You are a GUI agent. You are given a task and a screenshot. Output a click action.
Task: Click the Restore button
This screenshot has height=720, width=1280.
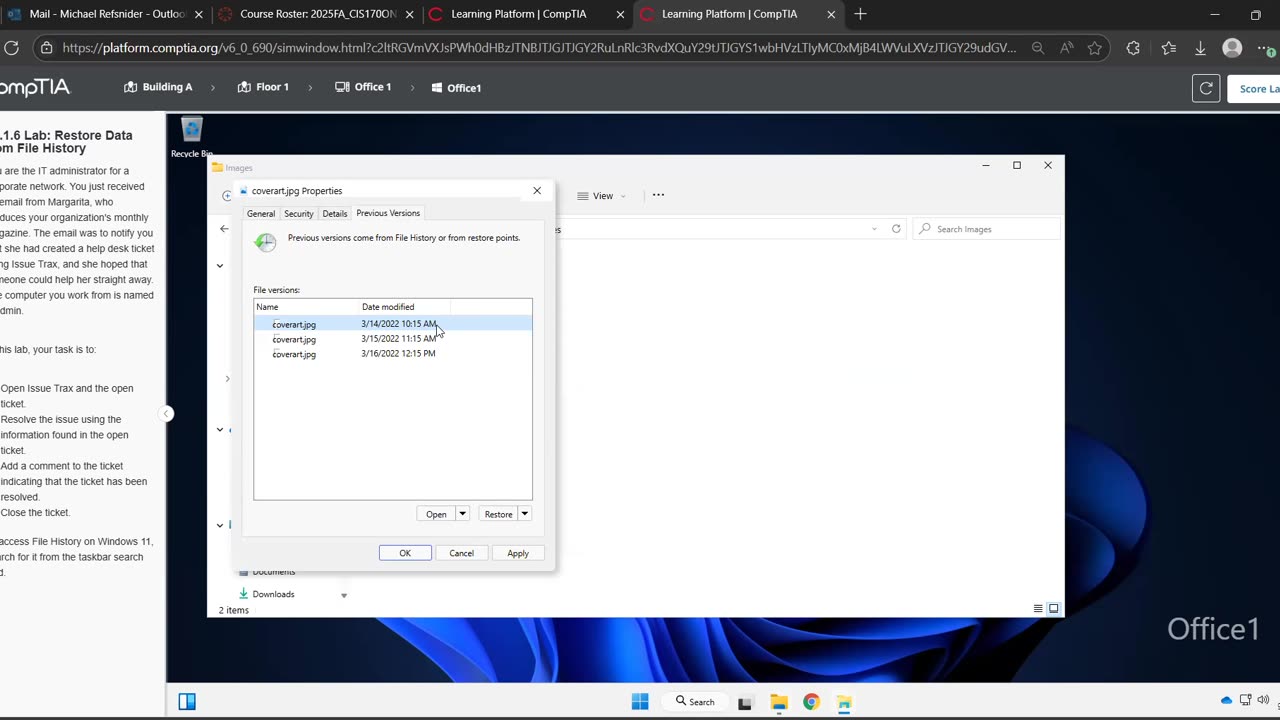click(x=498, y=514)
